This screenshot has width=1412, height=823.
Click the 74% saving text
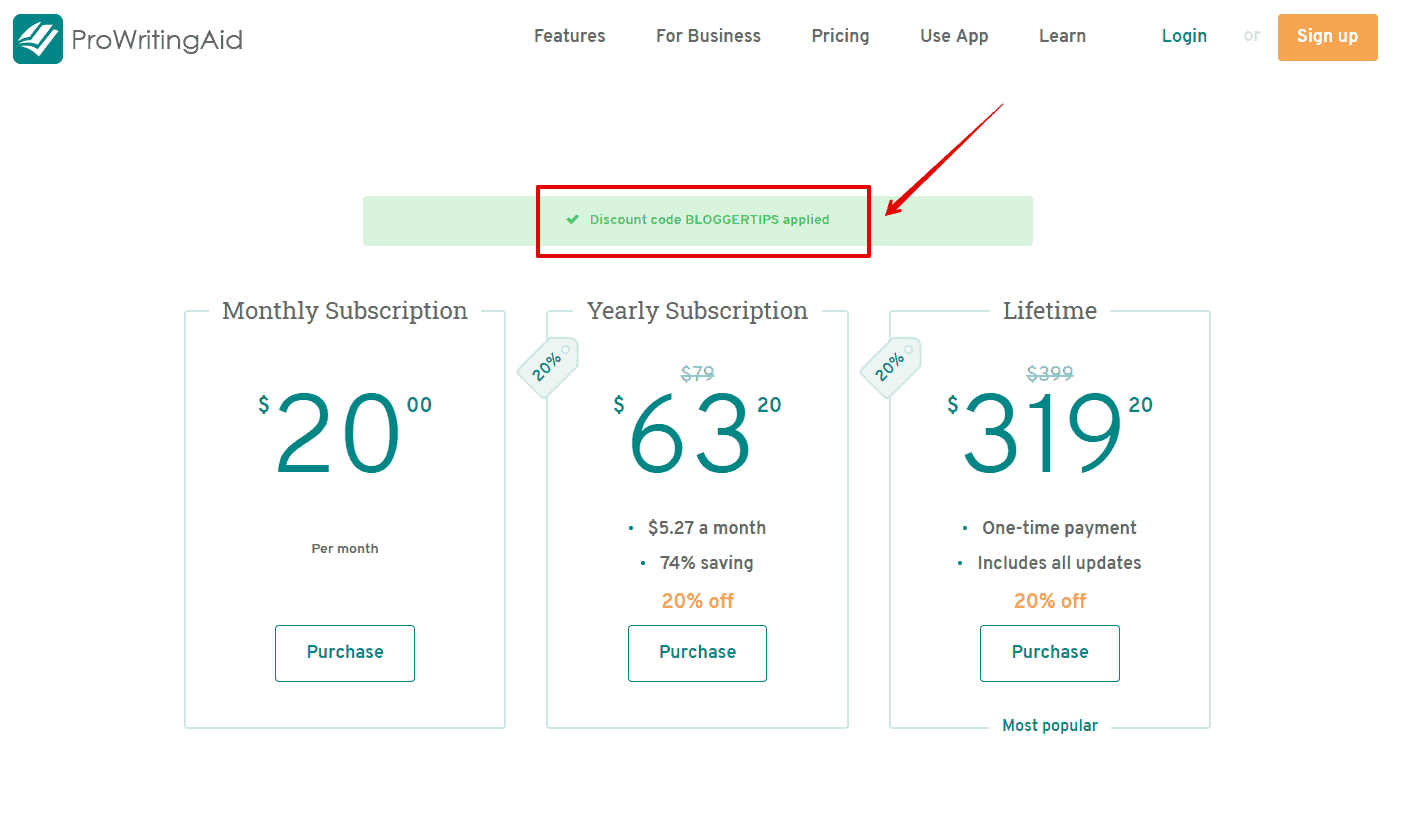pyautogui.click(x=707, y=563)
